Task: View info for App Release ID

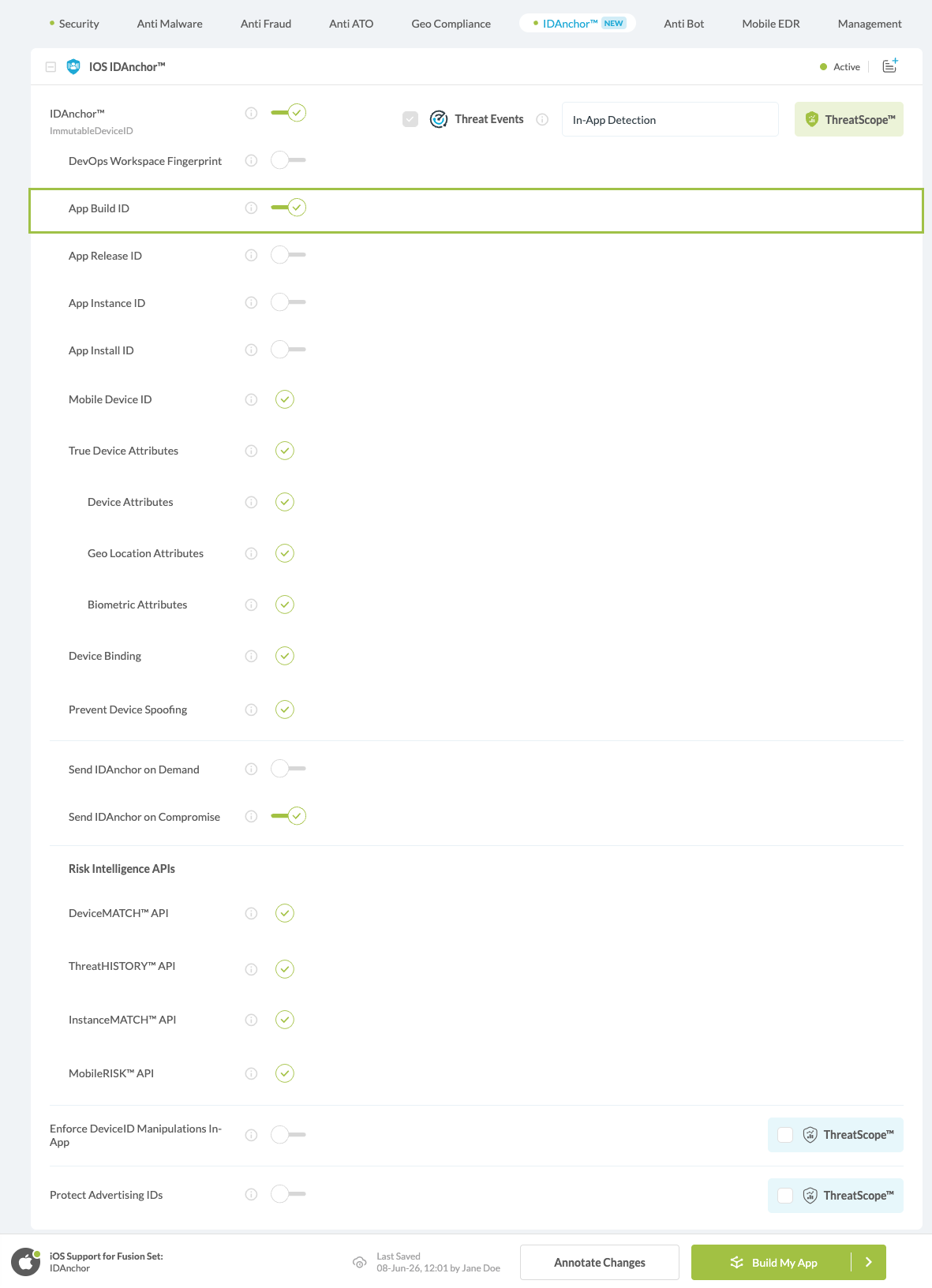Action: coord(251,255)
